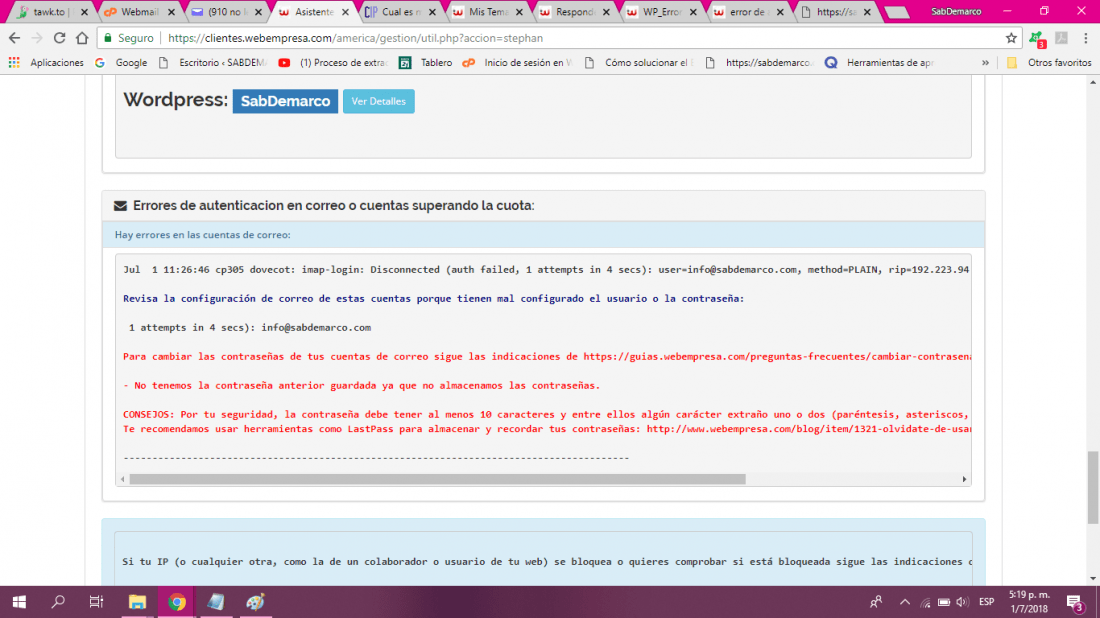Image resolution: width=1100 pixels, height=618 pixels.
Task: Click the ESP language indicator
Action: 986,602
